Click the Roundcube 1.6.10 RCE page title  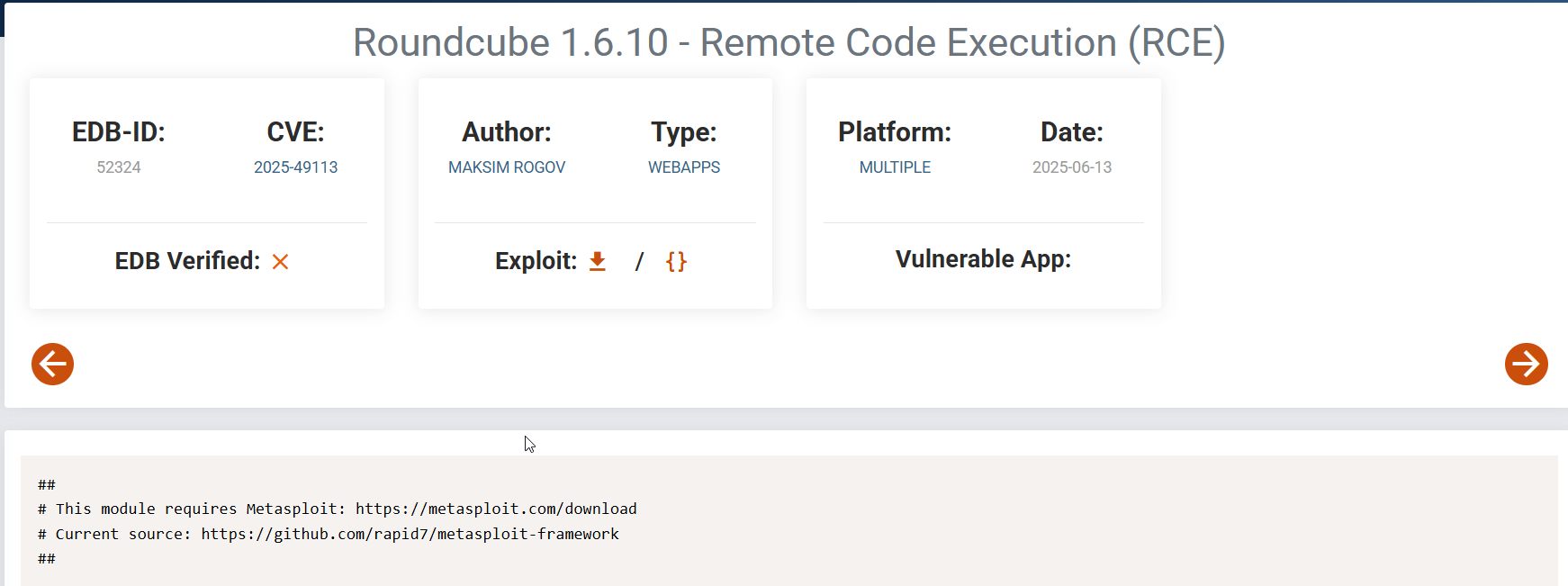pyautogui.click(x=789, y=42)
